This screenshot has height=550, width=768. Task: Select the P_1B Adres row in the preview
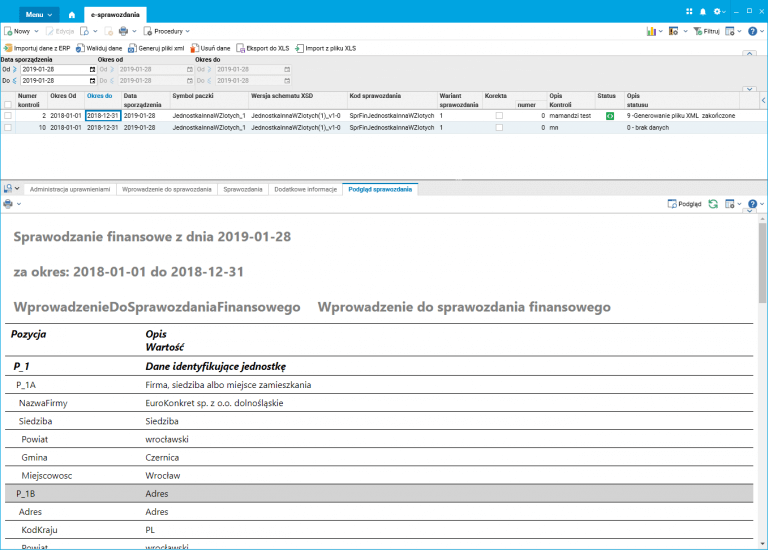click(x=379, y=494)
